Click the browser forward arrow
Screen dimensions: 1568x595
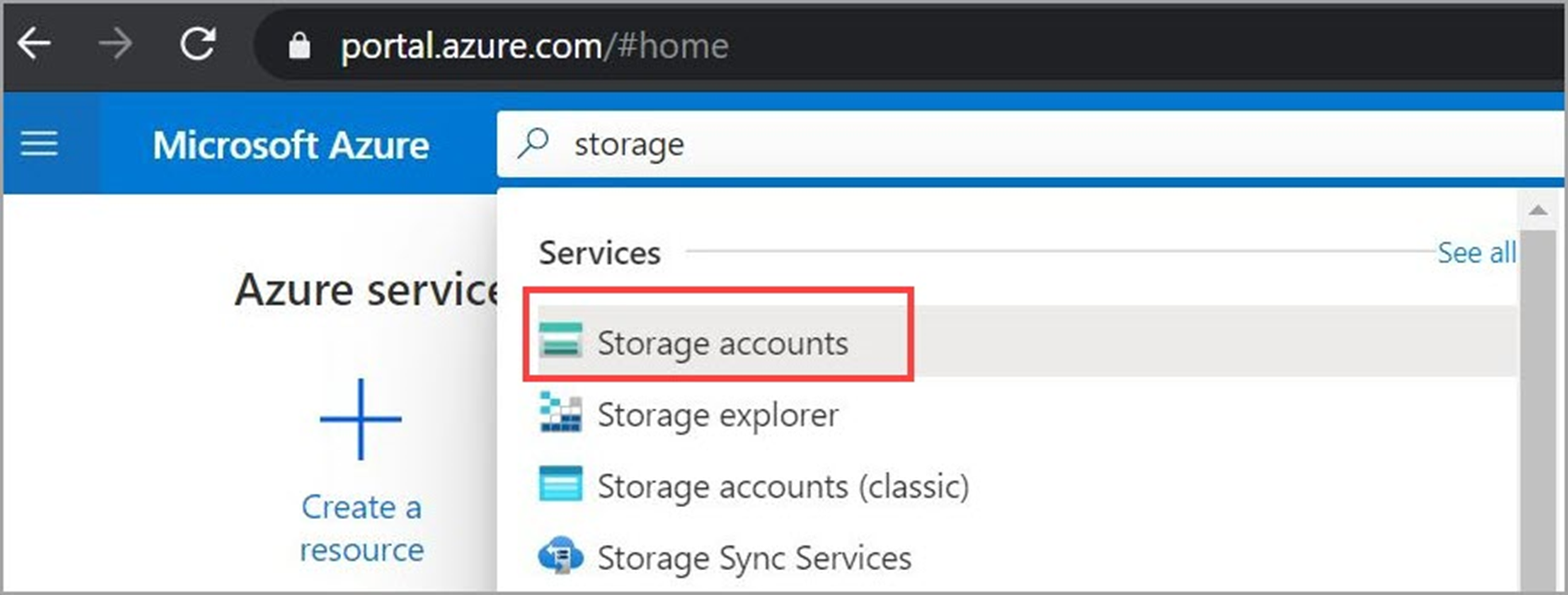(115, 44)
